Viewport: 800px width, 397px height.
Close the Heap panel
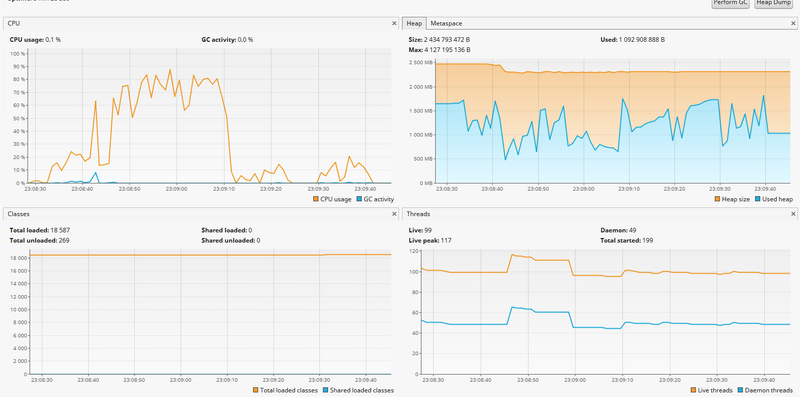coord(793,23)
